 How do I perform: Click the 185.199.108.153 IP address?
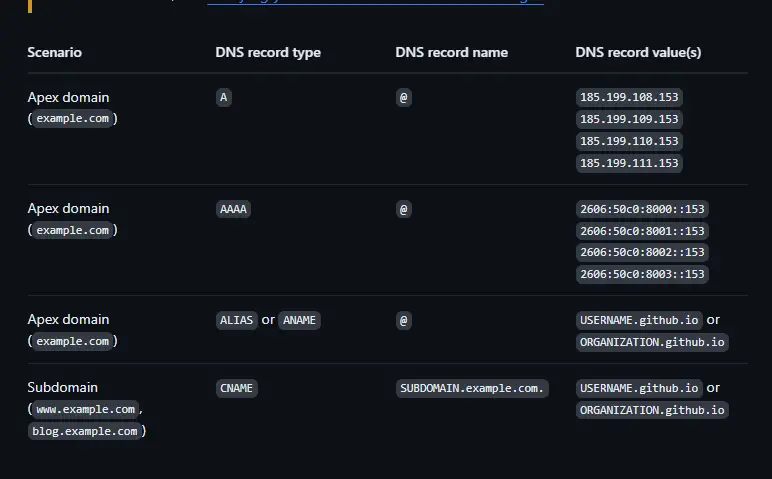click(x=629, y=97)
